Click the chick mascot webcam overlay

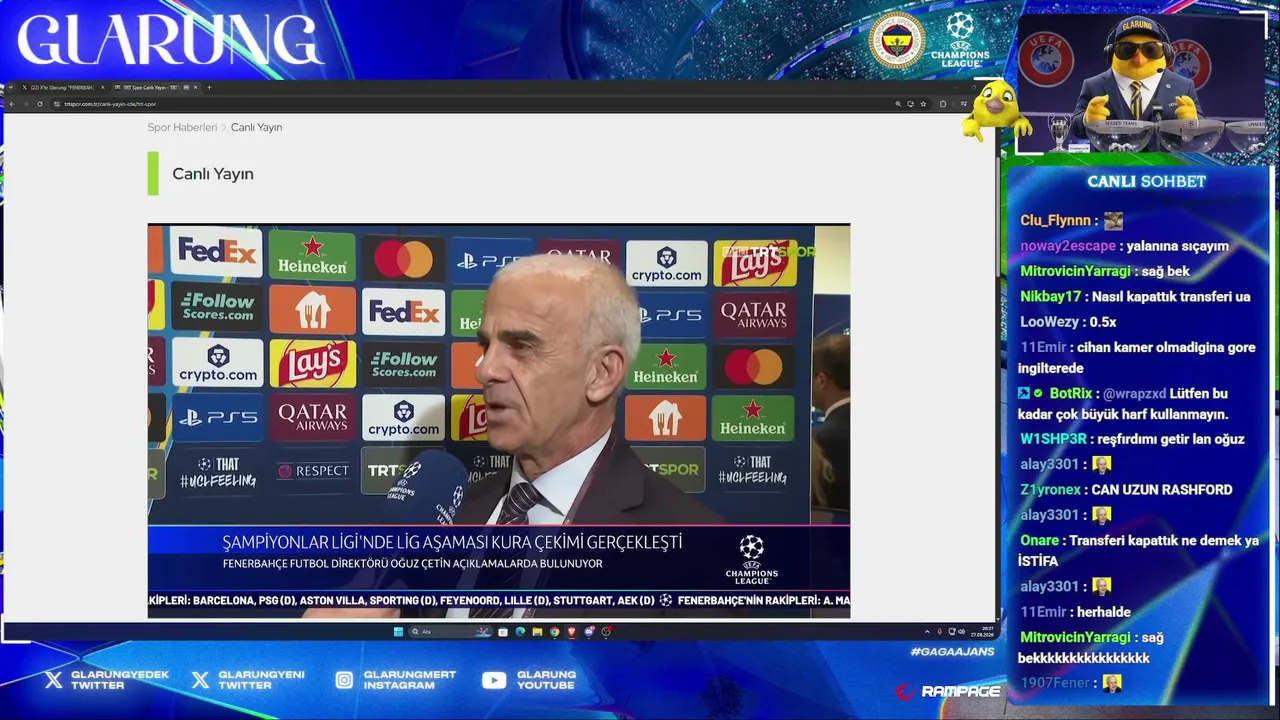point(1141,83)
